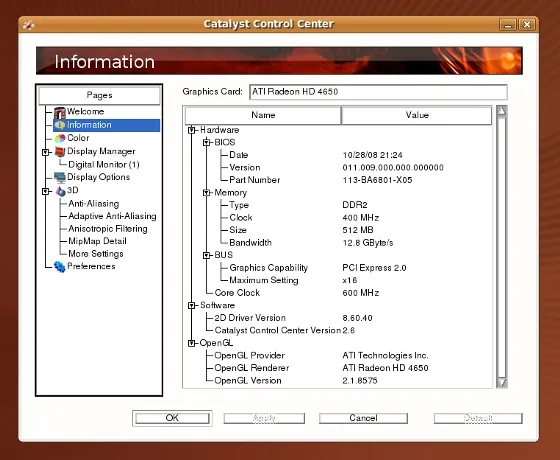
Task: Select the Maximum Setting row
Action: point(339,280)
